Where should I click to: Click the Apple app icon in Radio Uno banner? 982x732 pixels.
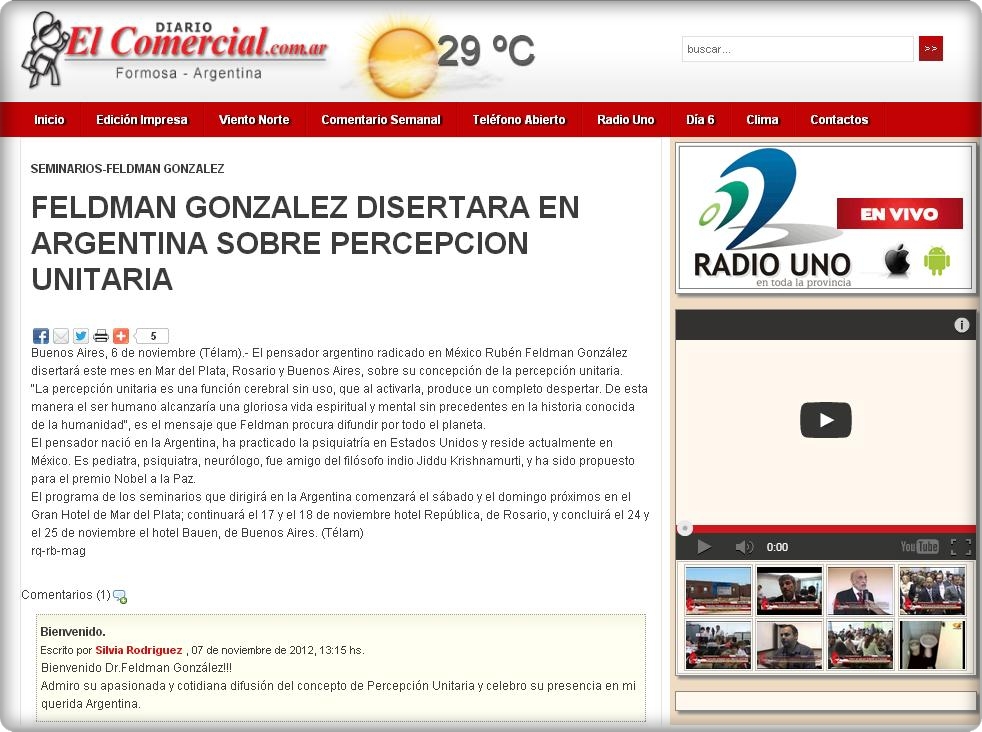point(897,260)
